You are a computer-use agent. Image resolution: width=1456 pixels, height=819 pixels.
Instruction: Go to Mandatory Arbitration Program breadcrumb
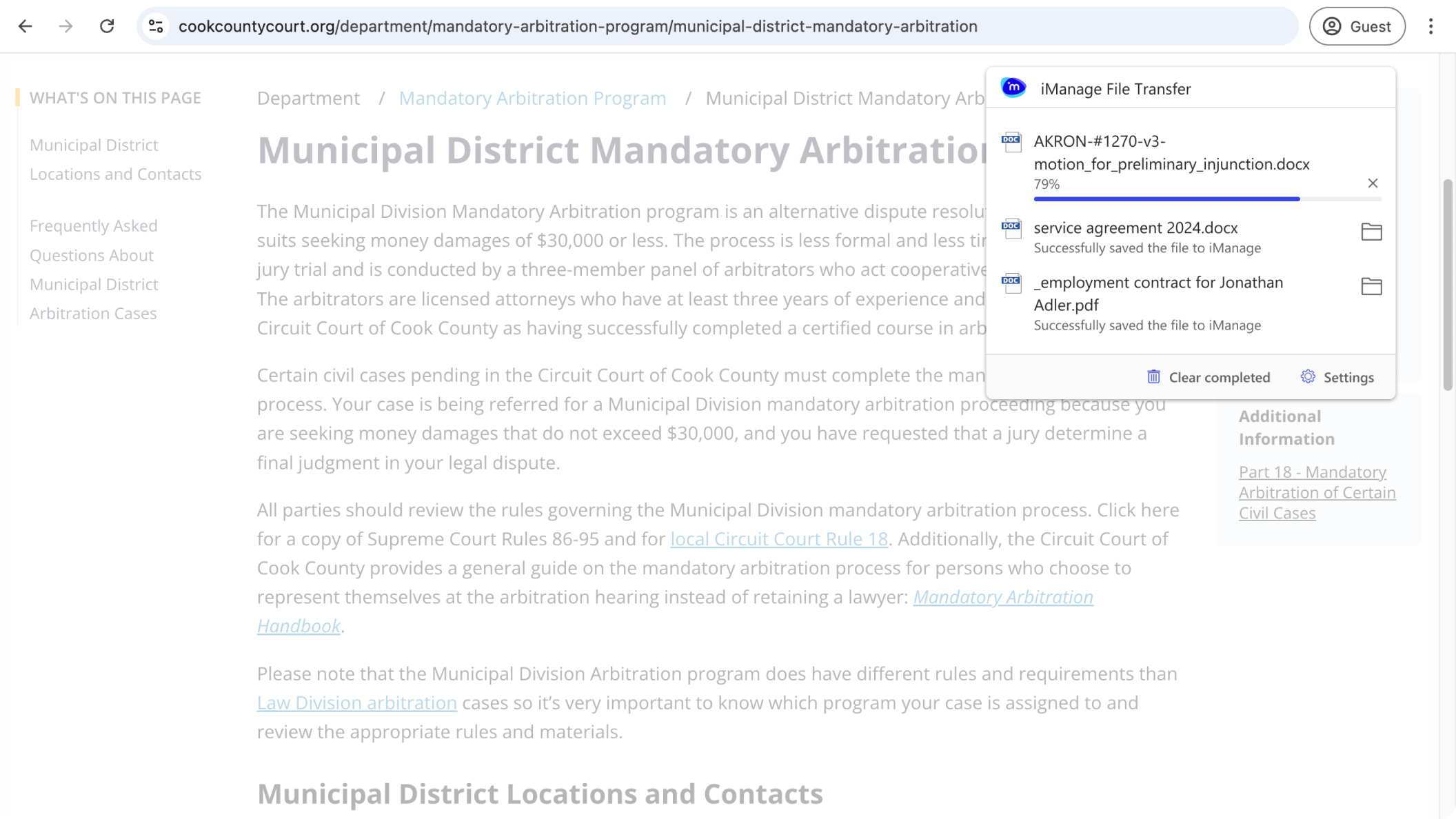point(532,98)
